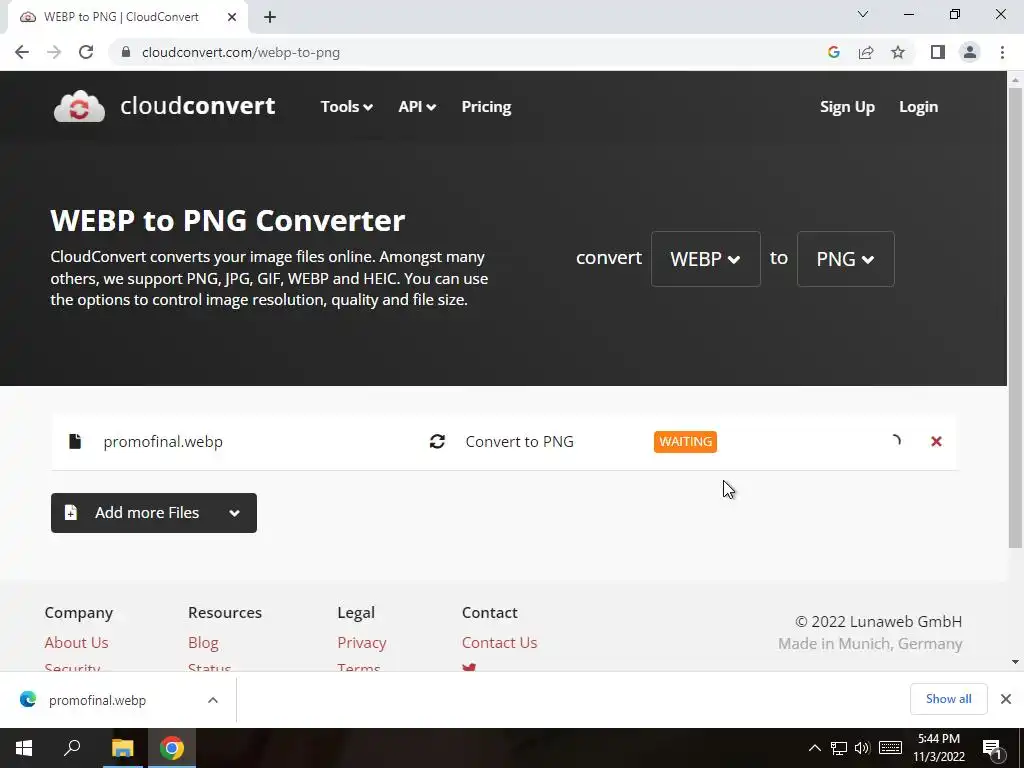This screenshot has width=1024, height=768.
Task: Open the Chrome three-dot menu
Action: (x=1002, y=52)
